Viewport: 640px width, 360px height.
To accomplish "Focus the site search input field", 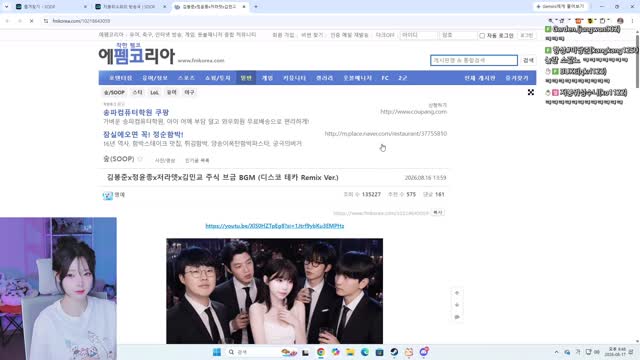I will [x=474, y=60].
